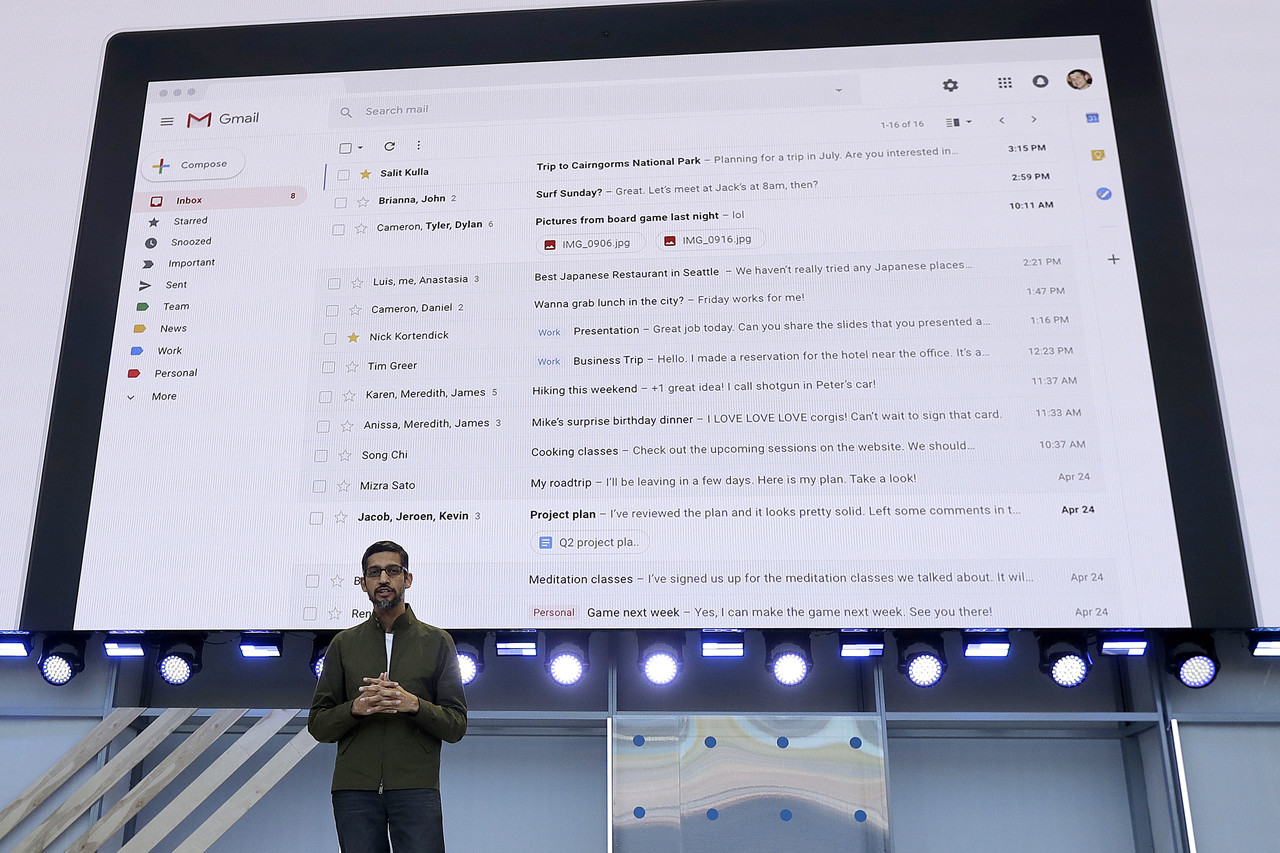Open the main menu hamburger icon
1280x853 pixels.
167,122
